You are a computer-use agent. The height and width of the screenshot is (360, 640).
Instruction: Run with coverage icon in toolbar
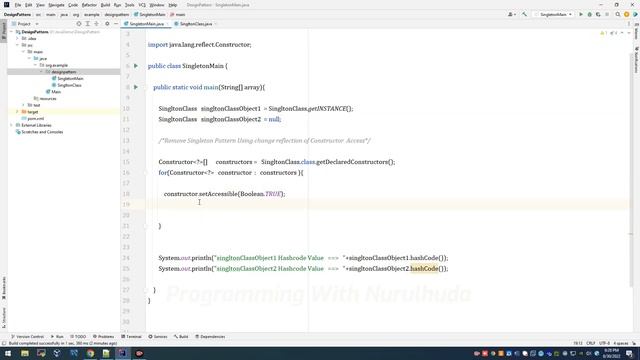coord(598,14)
